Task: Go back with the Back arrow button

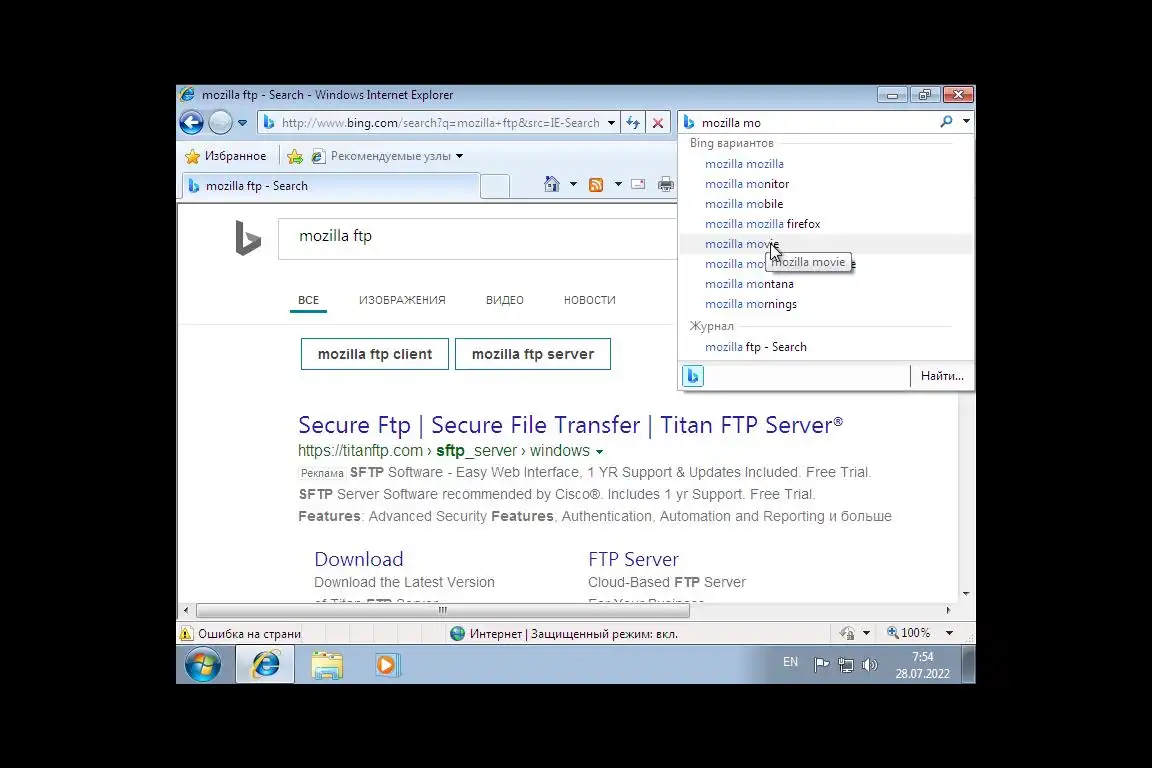Action: [x=192, y=123]
